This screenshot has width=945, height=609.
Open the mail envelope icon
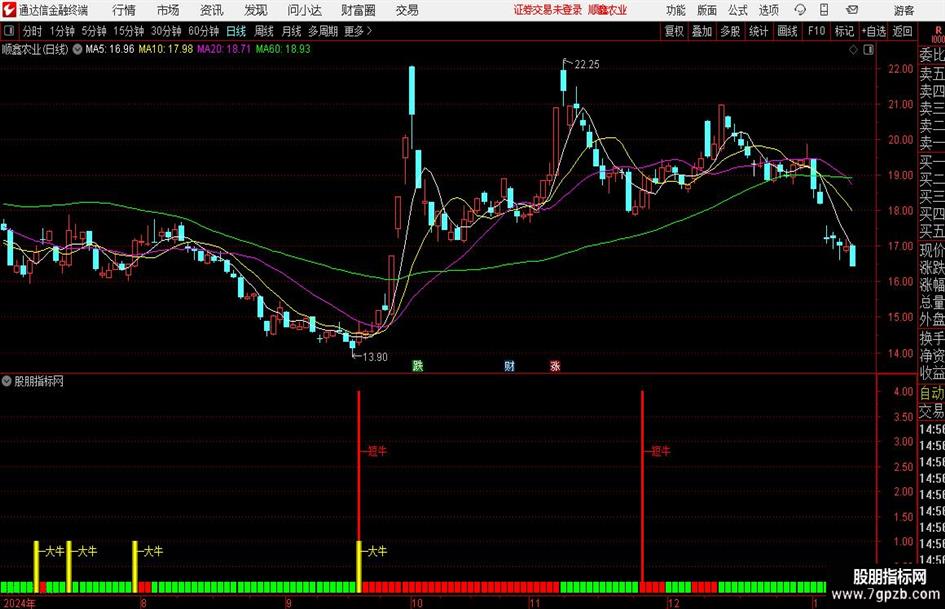click(852, 10)
